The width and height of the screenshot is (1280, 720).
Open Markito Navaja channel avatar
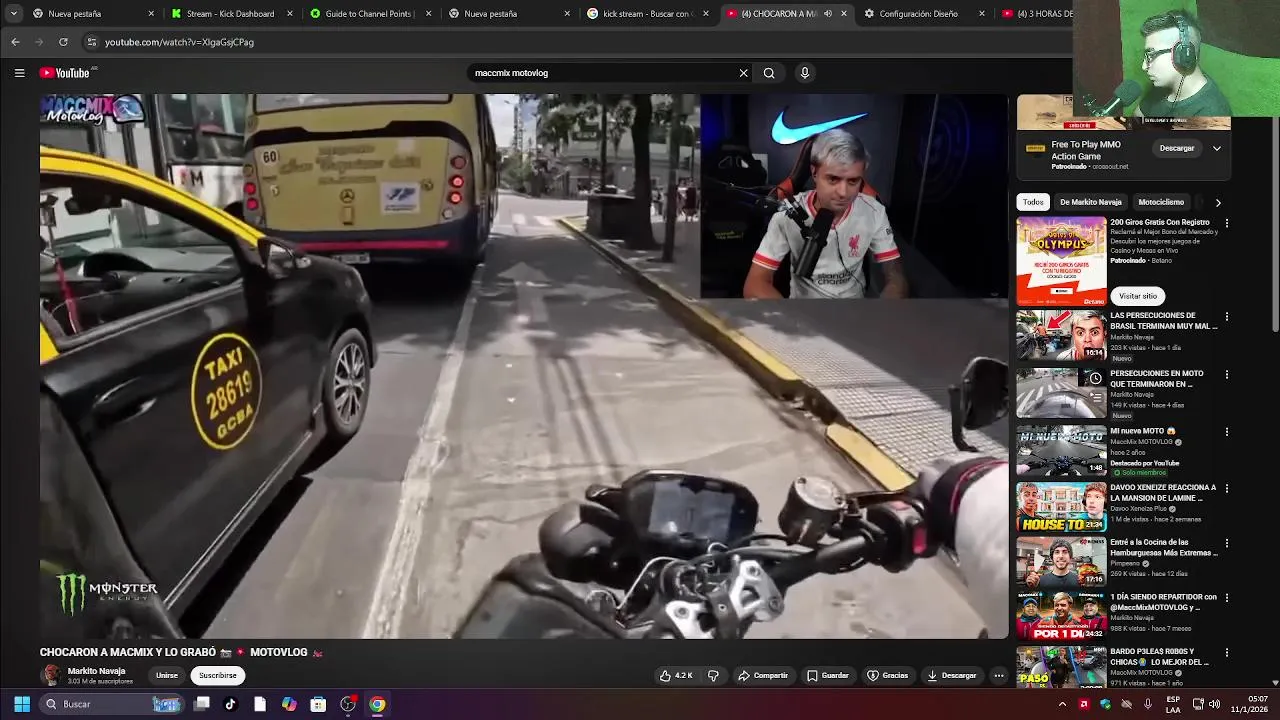click(x=50, y=675)
